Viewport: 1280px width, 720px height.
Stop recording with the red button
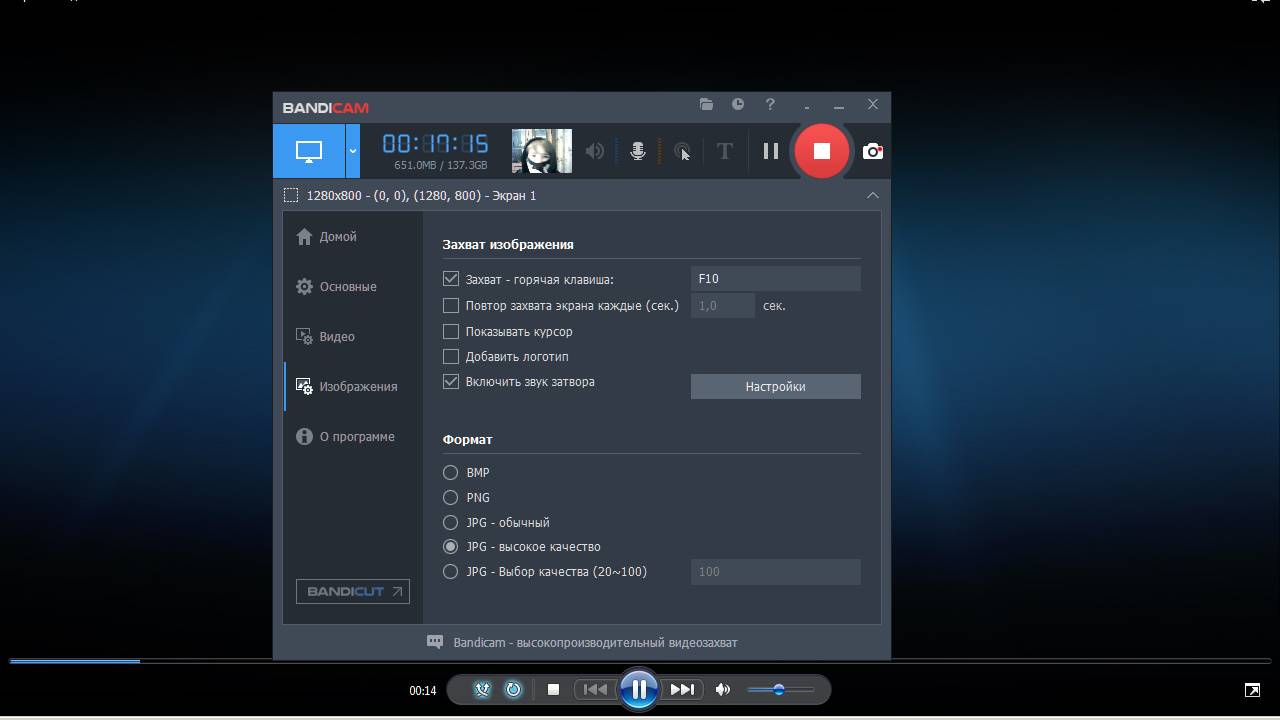(822, 151)
